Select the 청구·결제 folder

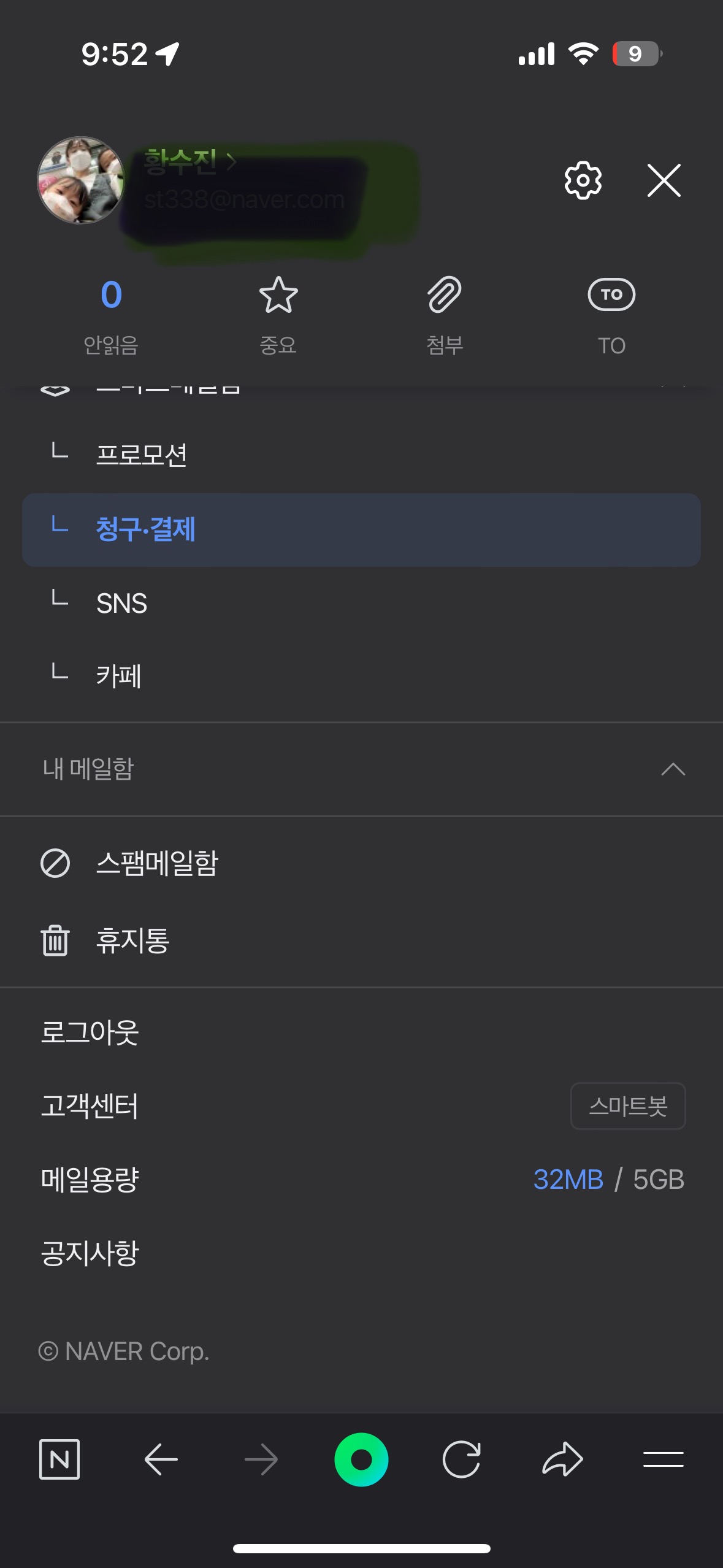click(146, 529)
